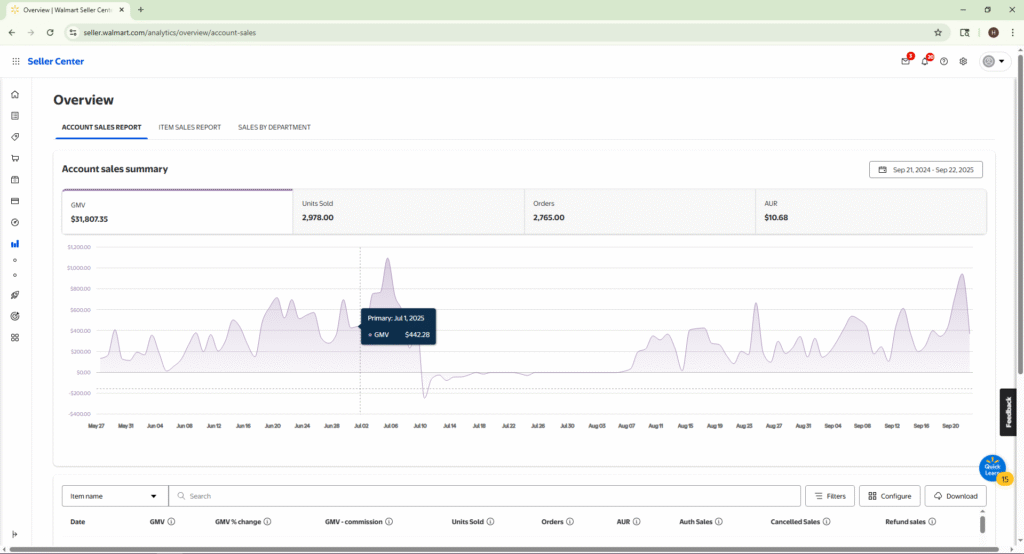Select the Units Sold metric card
This screenshot has height=554, width=1024.
coord(408,211)
